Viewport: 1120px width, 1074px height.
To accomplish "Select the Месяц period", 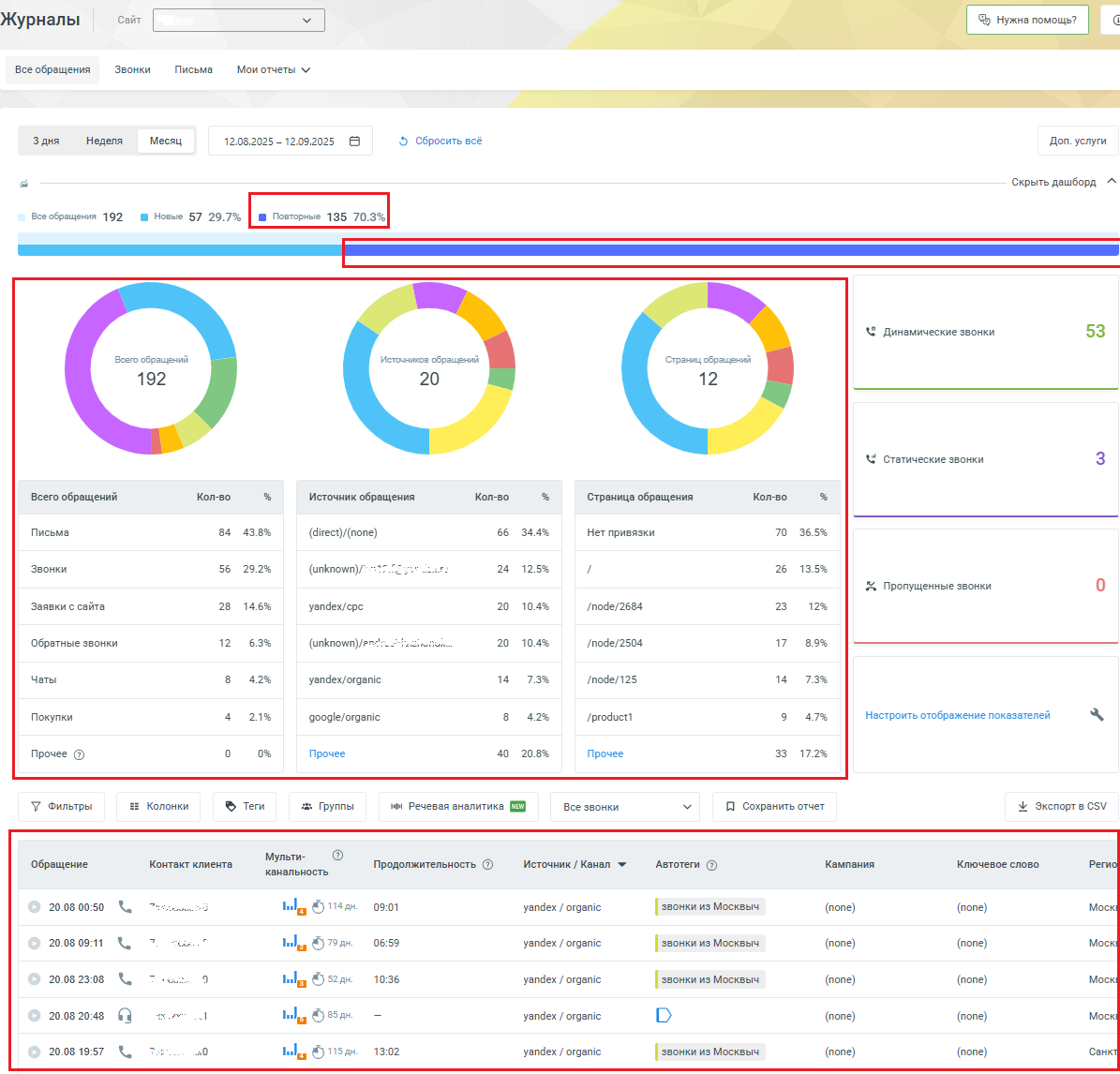I will 166,141.
